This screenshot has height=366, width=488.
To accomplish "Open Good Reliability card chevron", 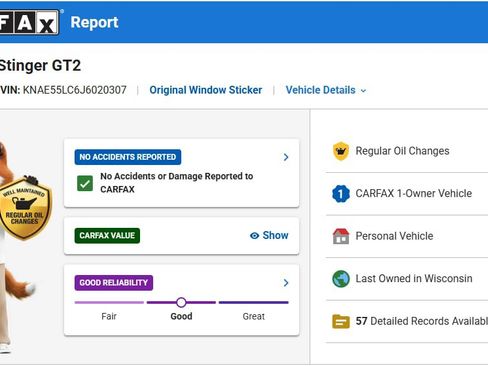I will click(286, 283).
